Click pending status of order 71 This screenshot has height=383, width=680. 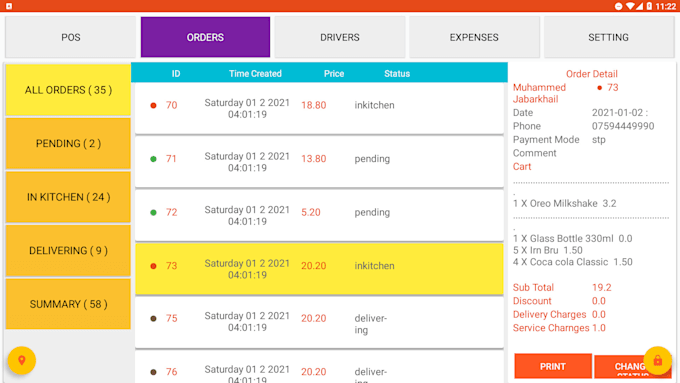(372, 159)
